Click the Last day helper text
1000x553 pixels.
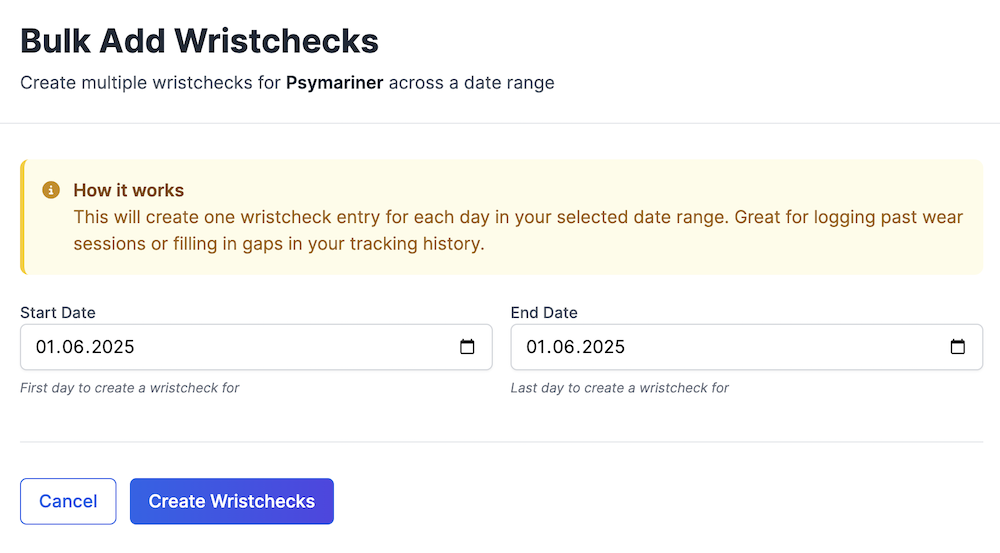pos(620,387)
